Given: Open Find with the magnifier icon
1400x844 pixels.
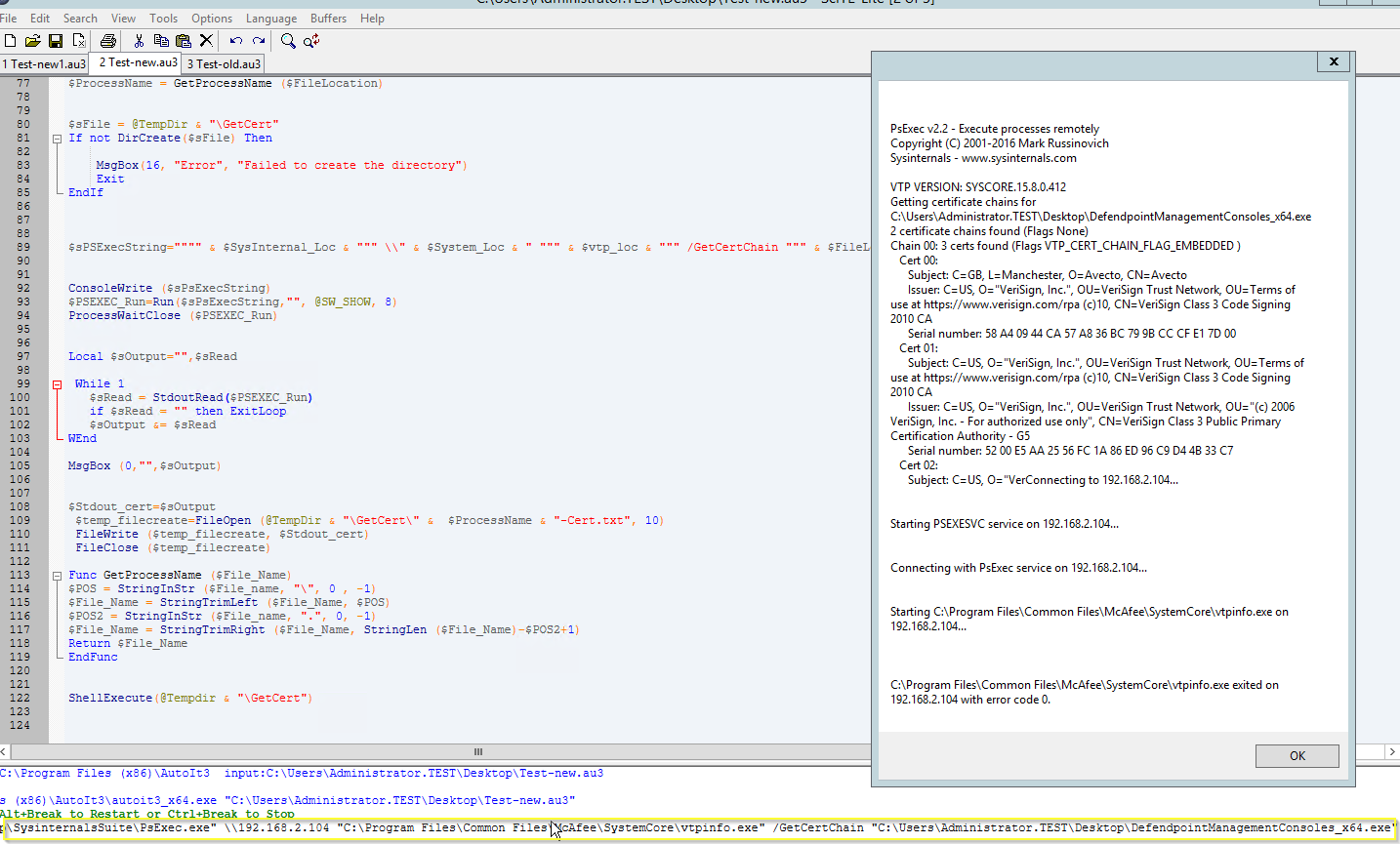Looking at the screenshot, I should tap(288, 41).
